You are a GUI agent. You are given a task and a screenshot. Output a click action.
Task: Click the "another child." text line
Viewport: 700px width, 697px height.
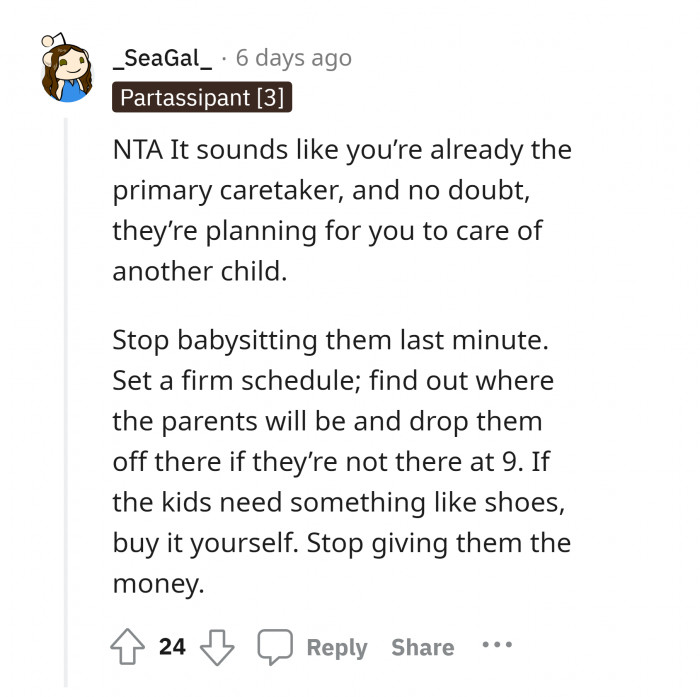tap(199, 271)
